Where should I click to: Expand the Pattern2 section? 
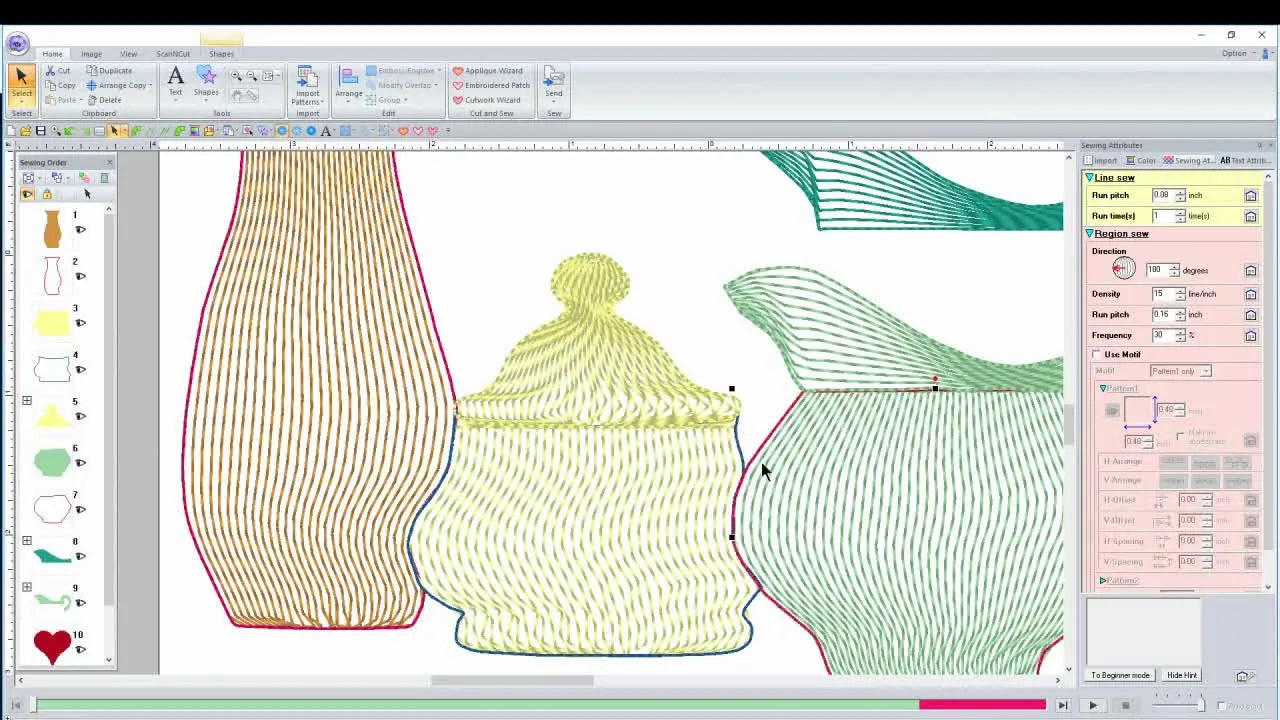[x=1103, y=580]
